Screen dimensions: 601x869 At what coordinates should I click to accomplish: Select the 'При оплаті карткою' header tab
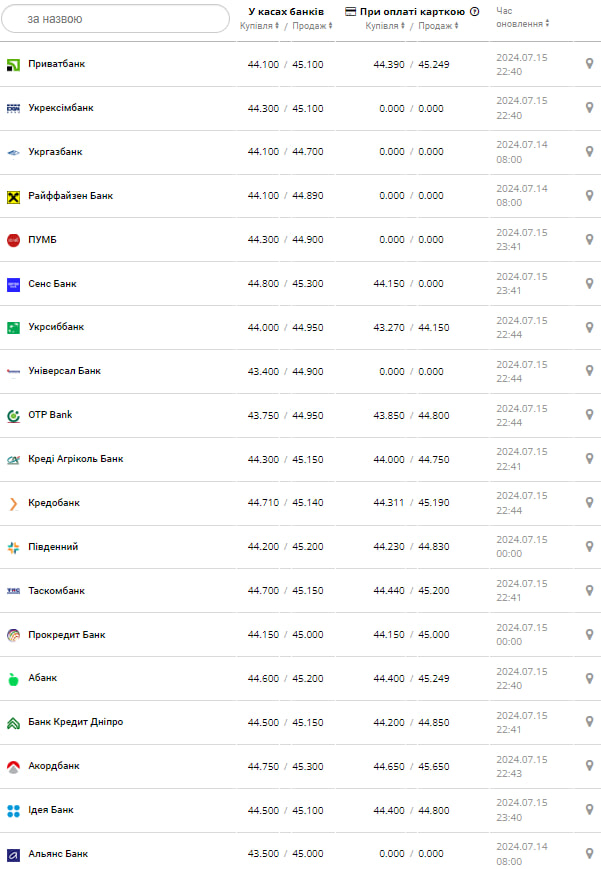coord(412,12)
